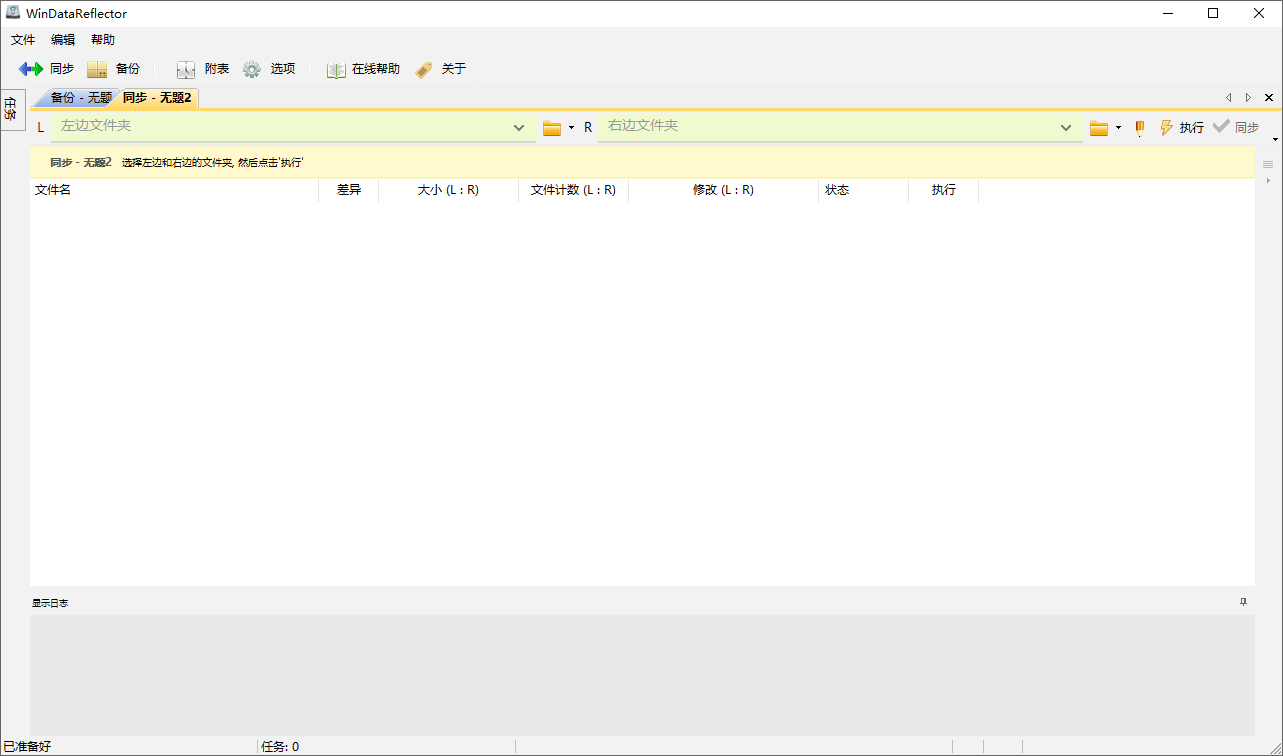
Task: Click the 文件计数 (L : R) column header
Action: pyautogui.click(x=574, y=190)
